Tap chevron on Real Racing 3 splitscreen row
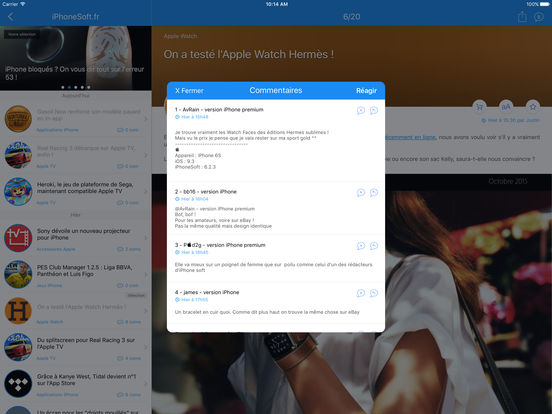The image size is (552, 414). (x=146, y=347)
